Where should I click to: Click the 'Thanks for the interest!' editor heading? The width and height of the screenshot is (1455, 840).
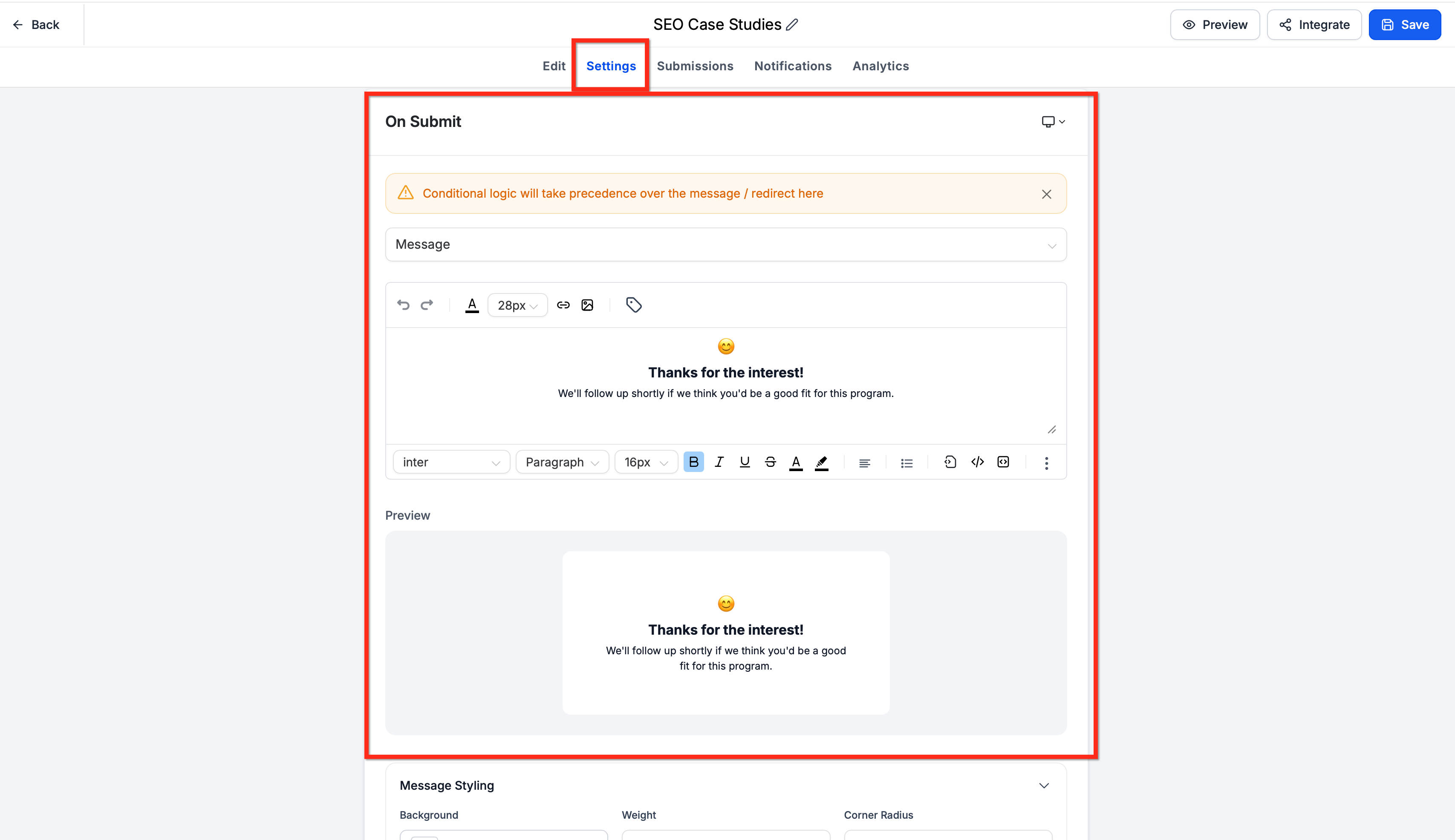point(725,373)
